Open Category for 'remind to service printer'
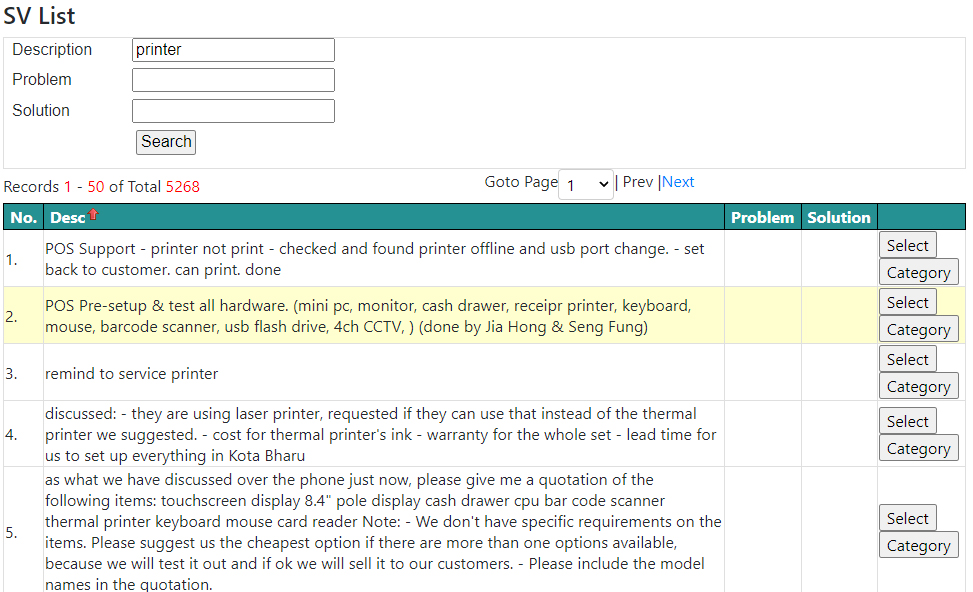The height and width of the screenshot is (592, 973). 918,387
